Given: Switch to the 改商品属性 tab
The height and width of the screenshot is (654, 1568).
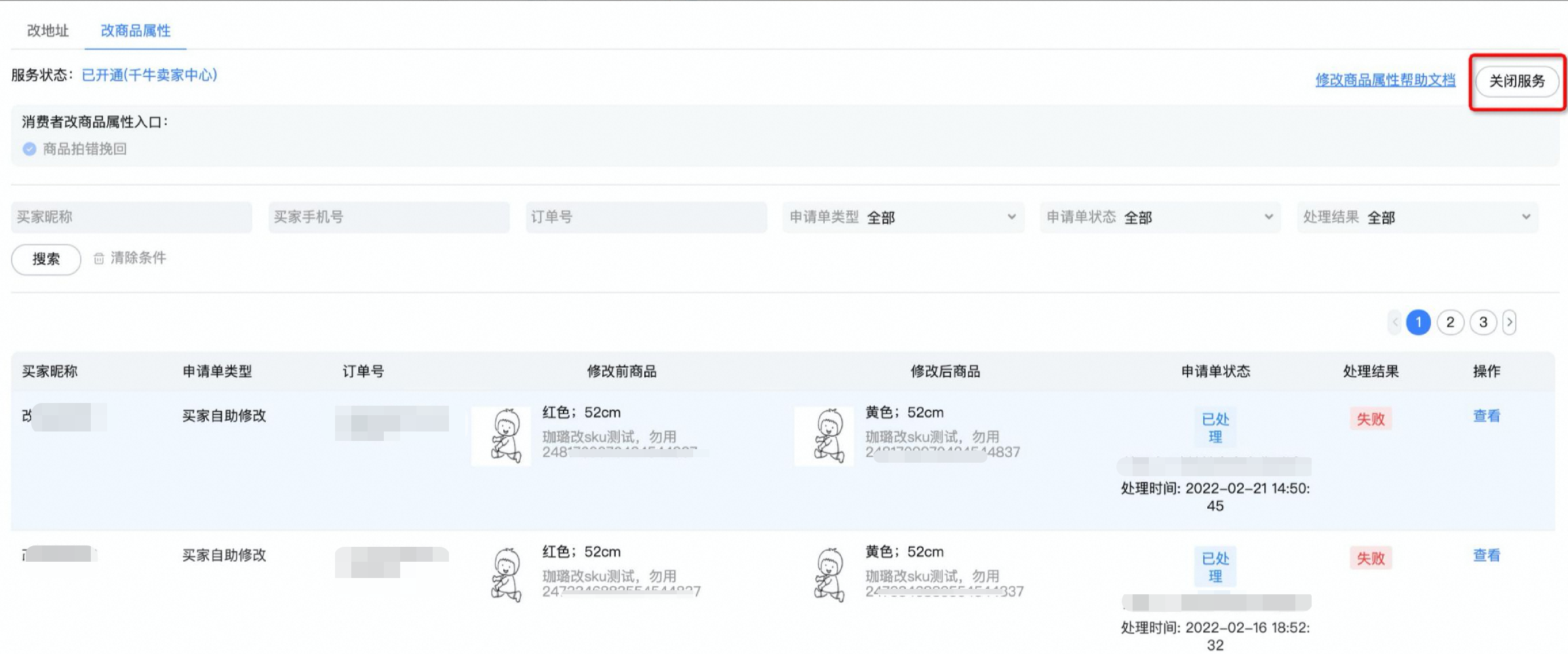Looking at the screenshot, I should [x=135, y=31].
